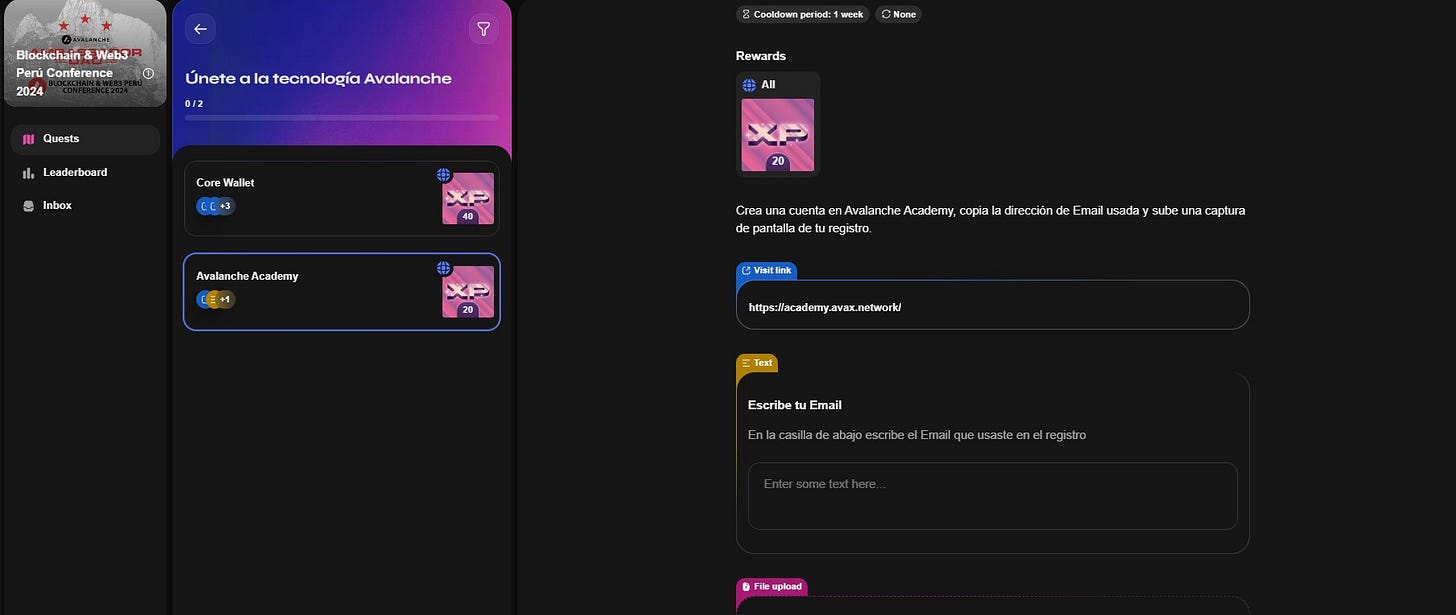Click the File upload tab label

pyautogui.click(x=772, y=586)
